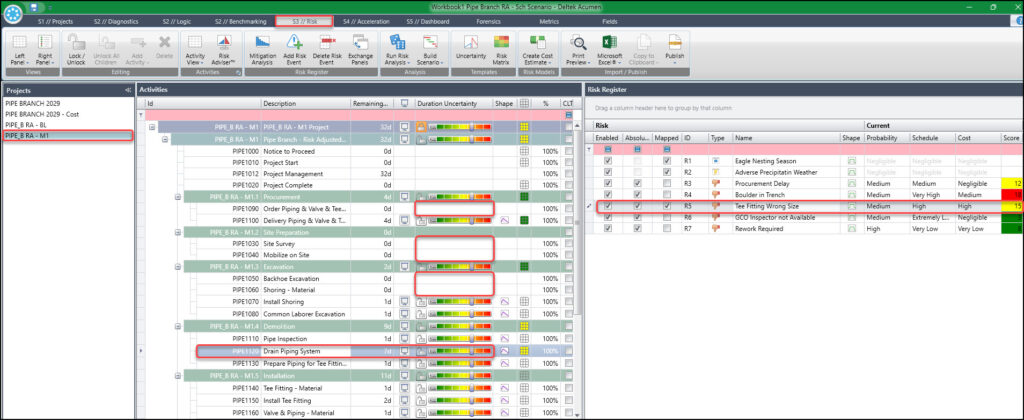
Task: Collapse the Procurement group
Action: tap(178, 197)
